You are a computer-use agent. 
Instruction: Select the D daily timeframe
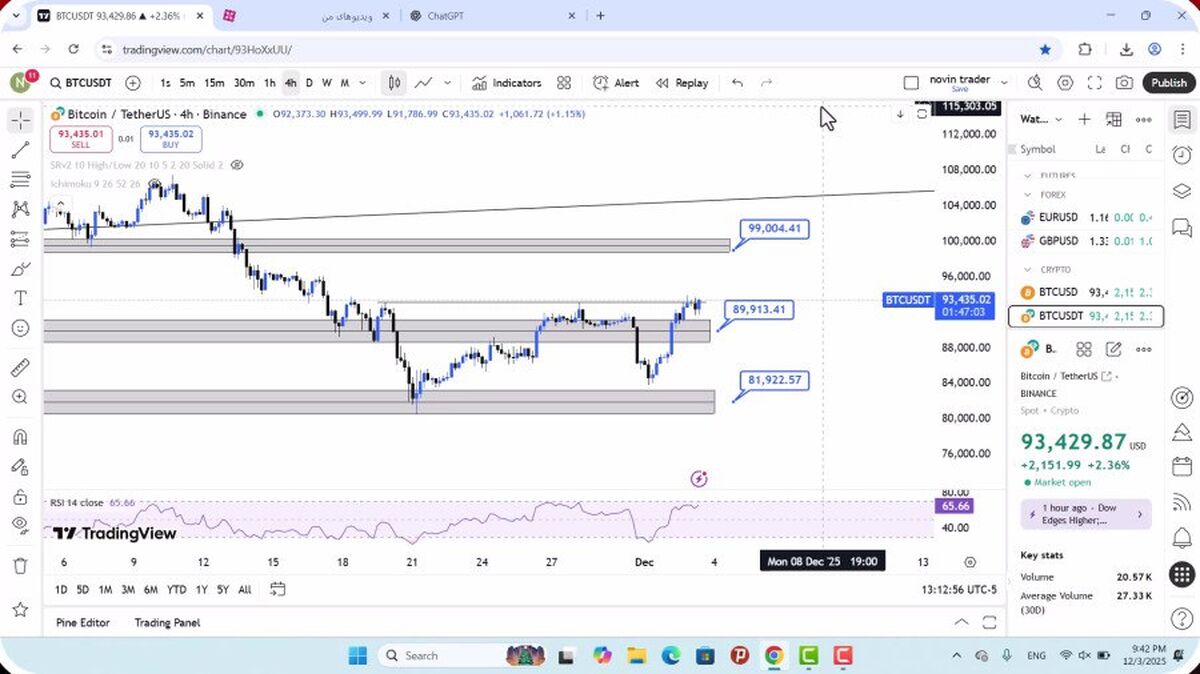coord(309,83)
